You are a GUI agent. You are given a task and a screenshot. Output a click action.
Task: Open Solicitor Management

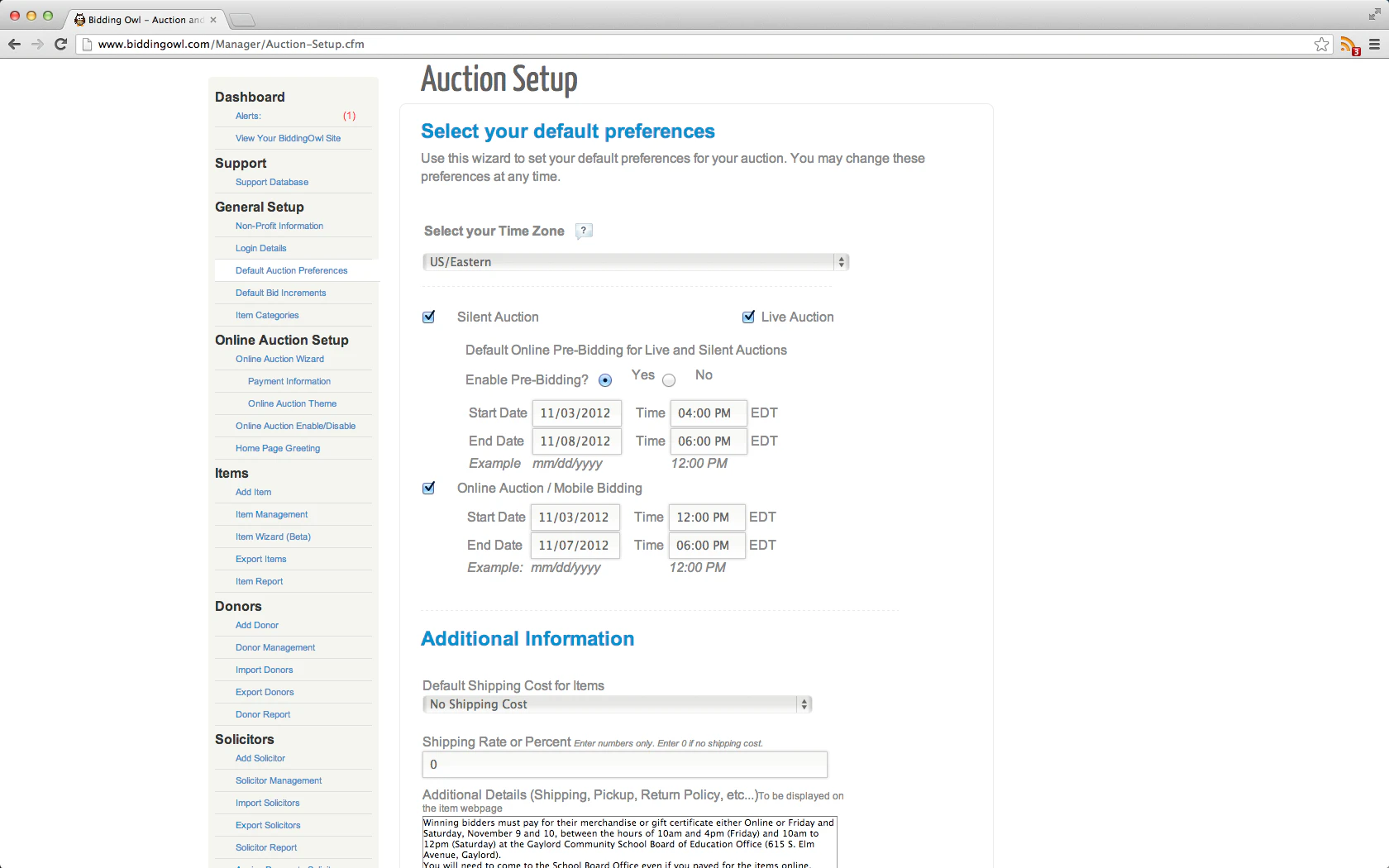tap(279, 780)
